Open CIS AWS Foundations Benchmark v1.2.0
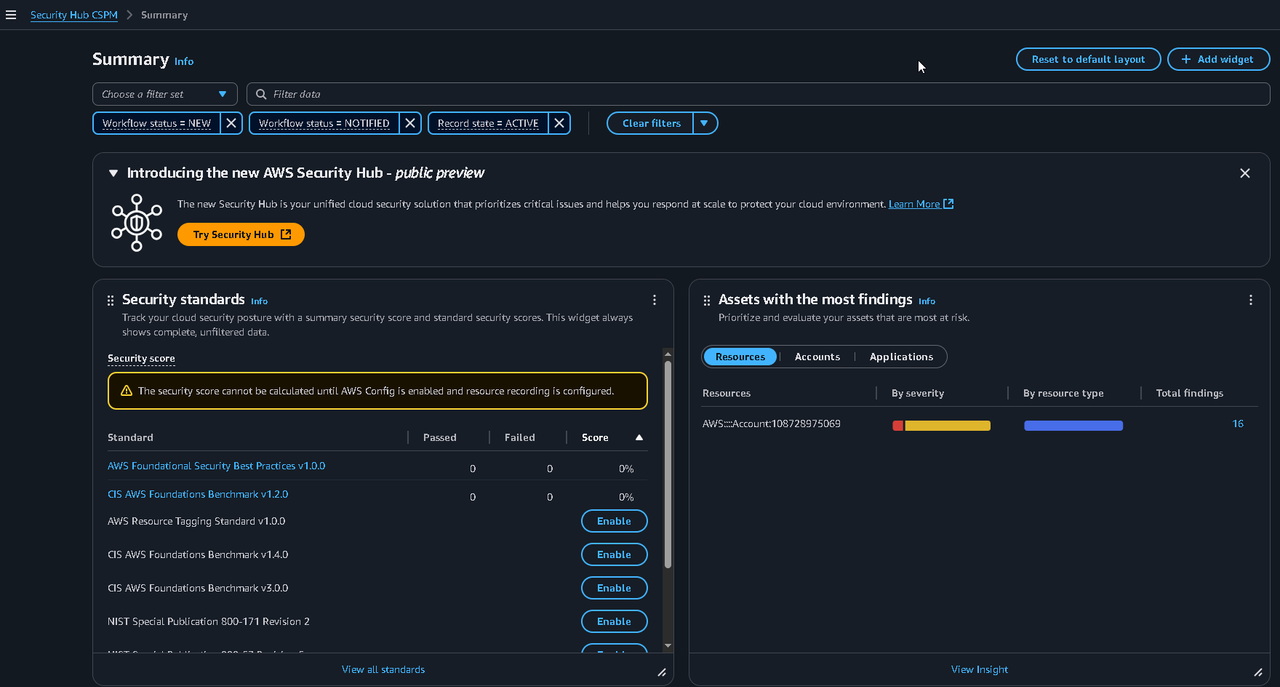This screenshot has height=687, width=1280. (198, 494)
